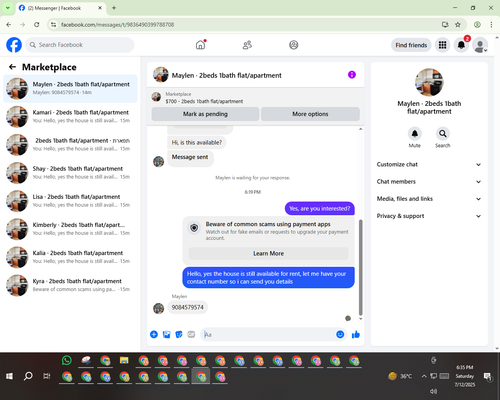Viewport: 500px width, 400px height.
Task: Open Chrome tab search dropdown
Action: pos(7,8)
